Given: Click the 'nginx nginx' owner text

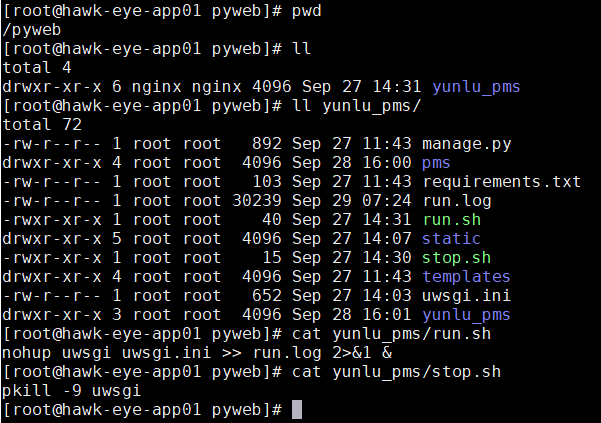Looking at the screenshot, I should pos(186,87).
